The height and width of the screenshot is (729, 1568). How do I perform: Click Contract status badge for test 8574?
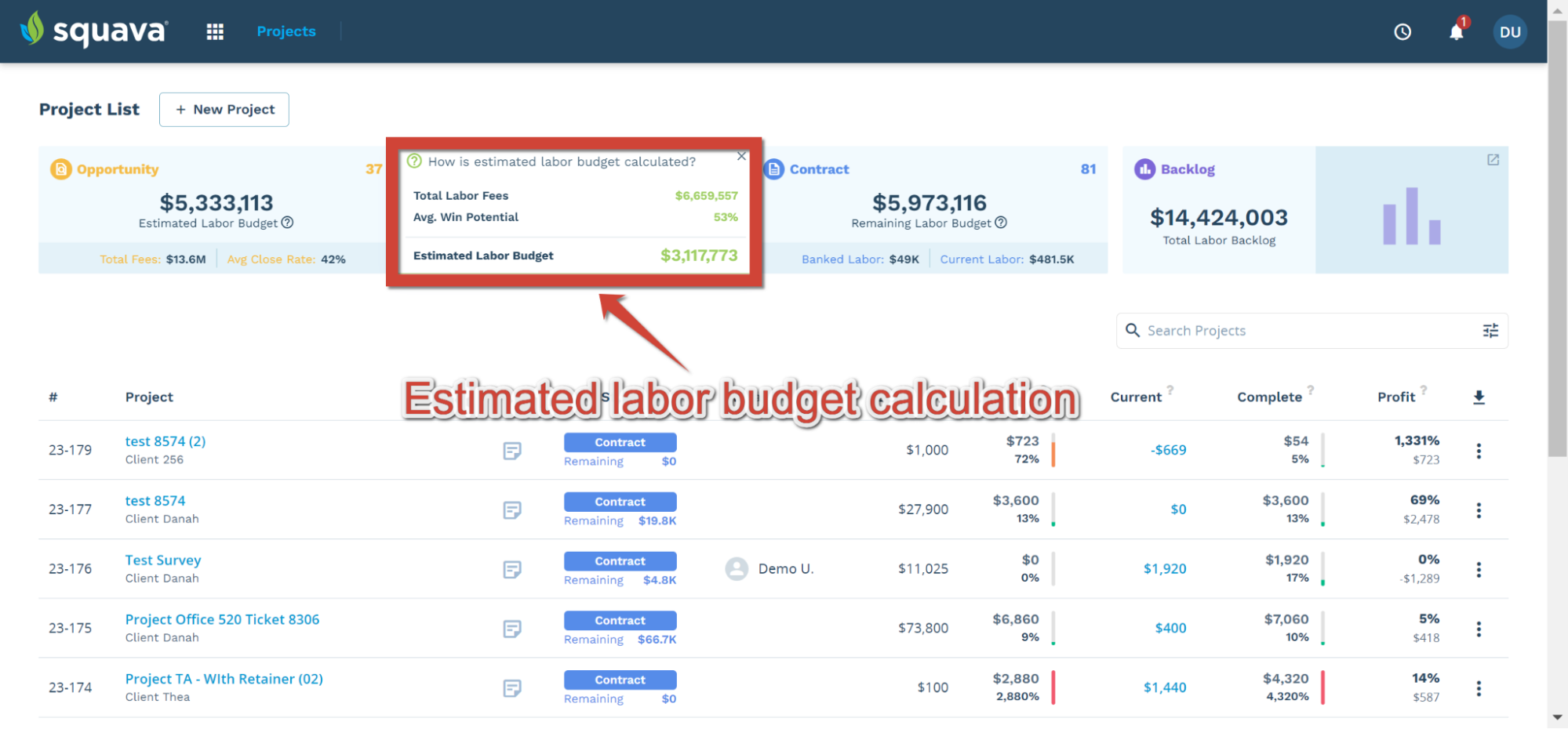[620, 502]
